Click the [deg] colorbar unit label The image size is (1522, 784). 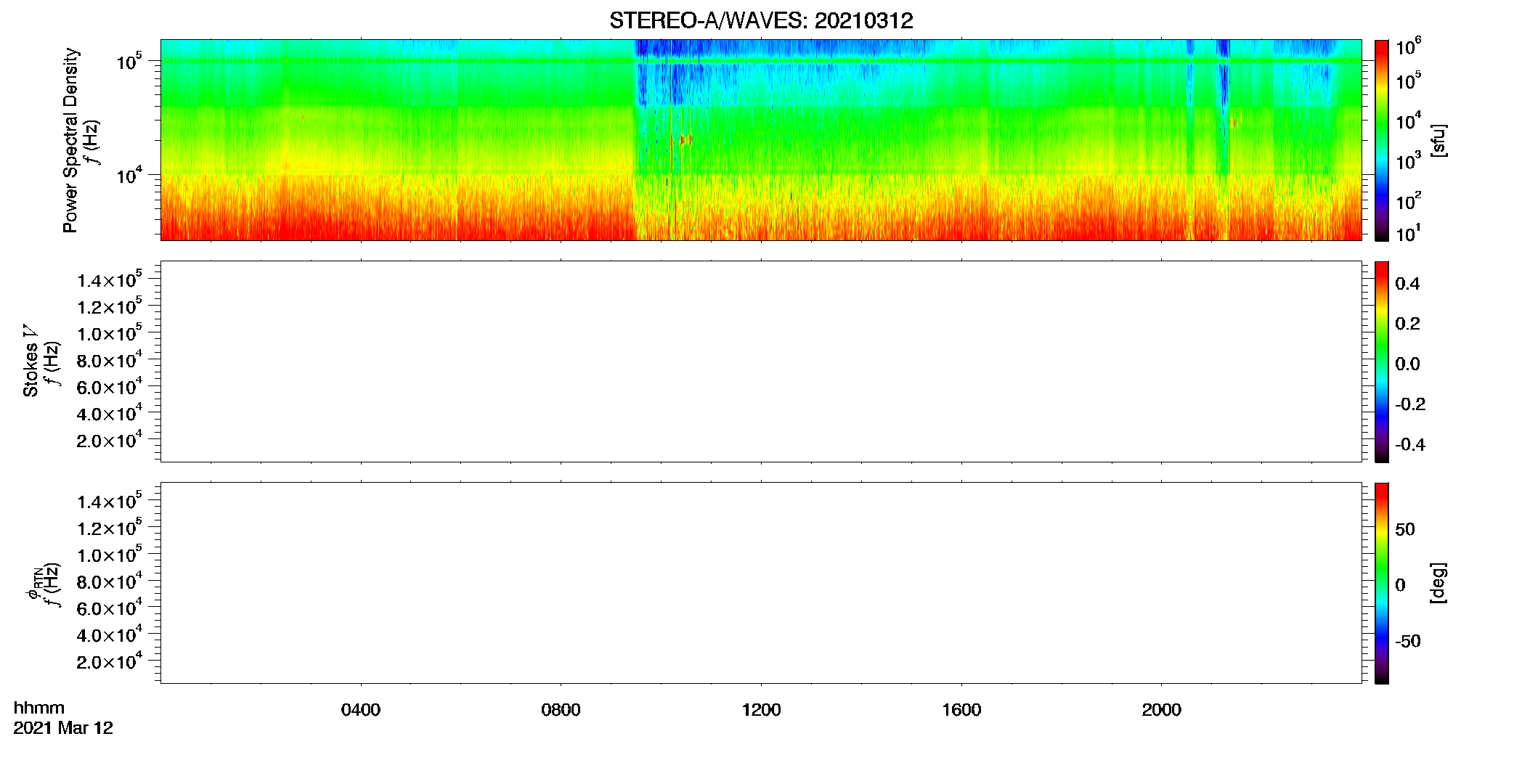[1438, 583]
